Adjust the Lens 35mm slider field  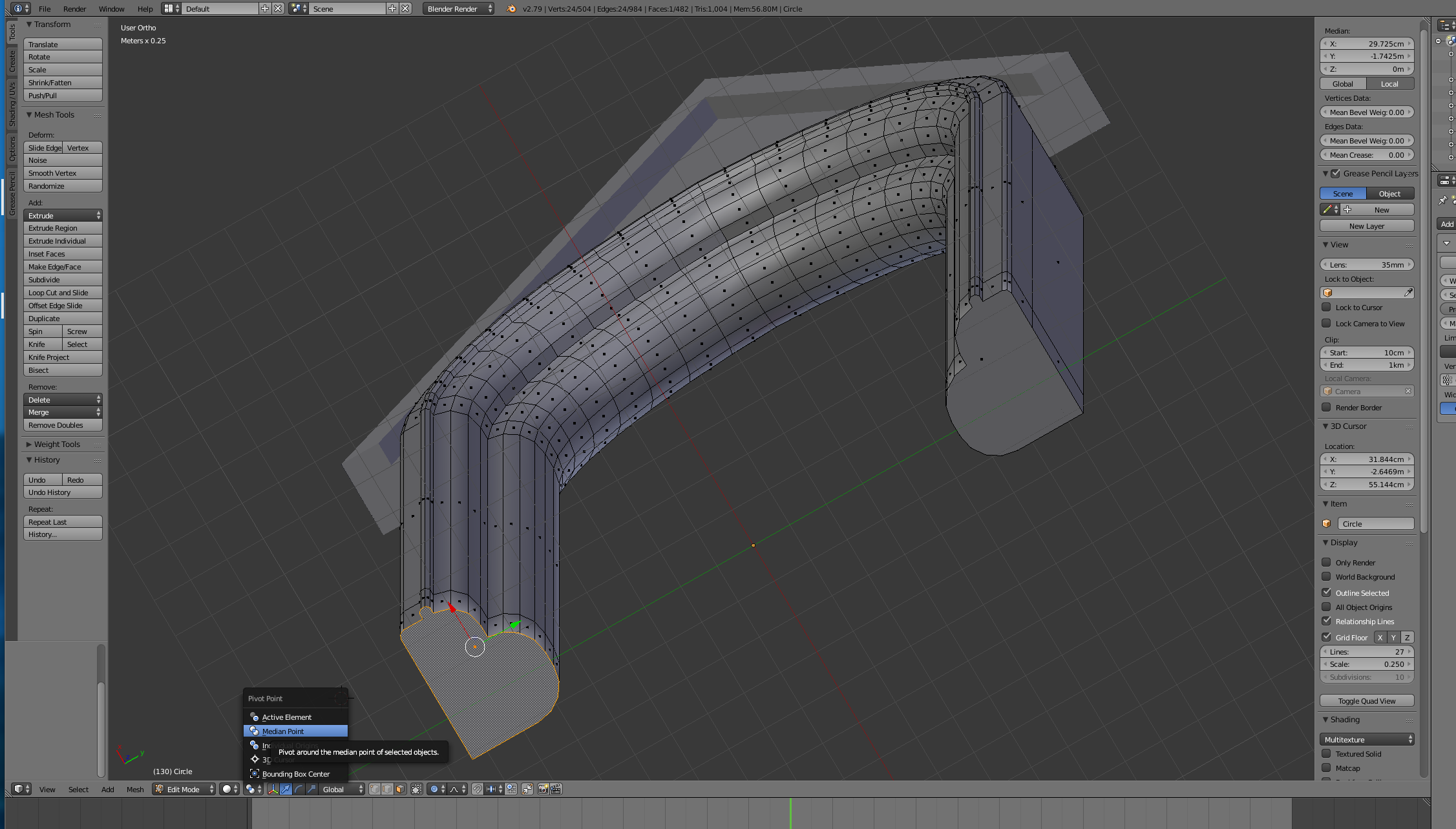click(1367, 264)
